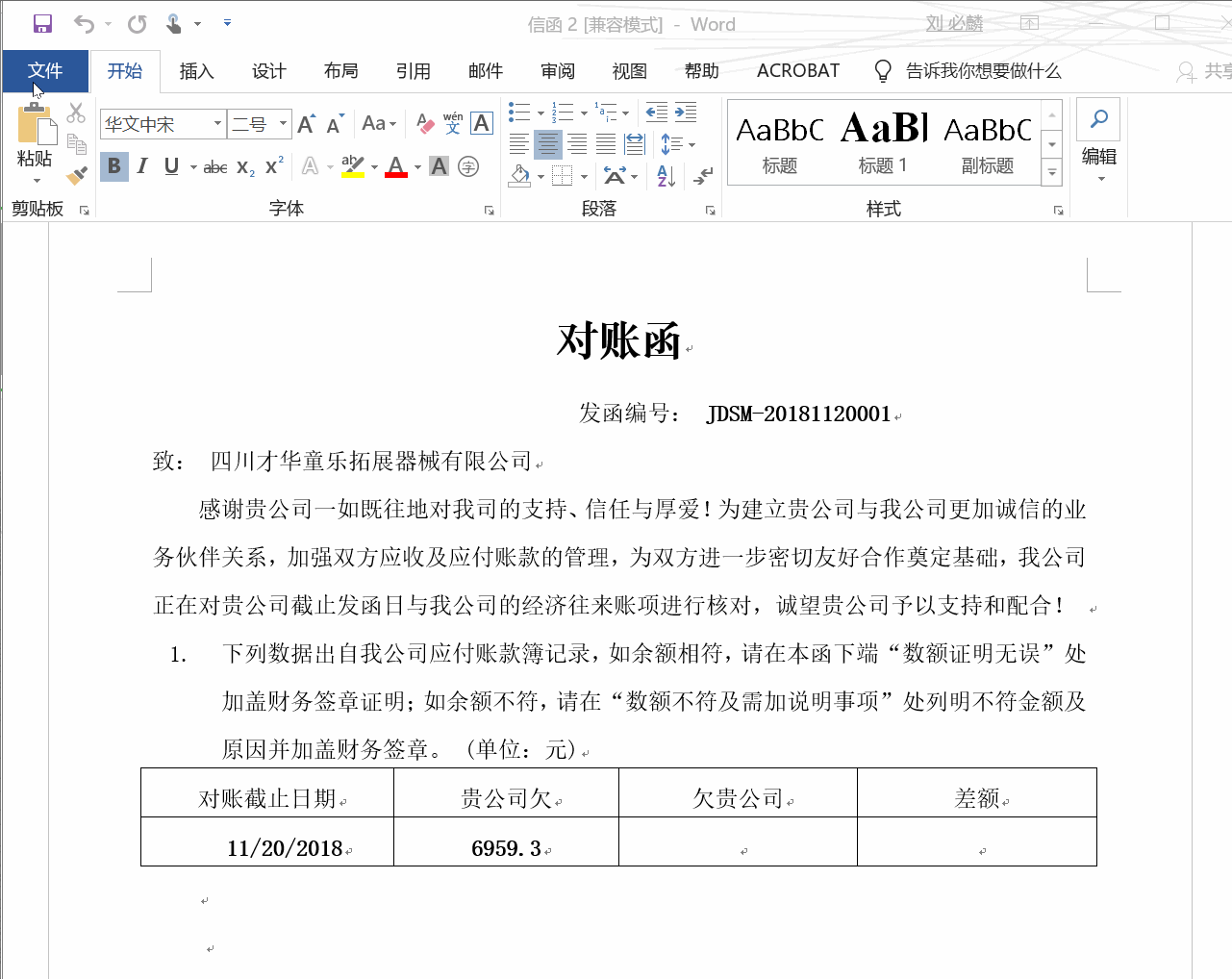
Task: Toggle underline on selected text
Action: pos(170,165)
